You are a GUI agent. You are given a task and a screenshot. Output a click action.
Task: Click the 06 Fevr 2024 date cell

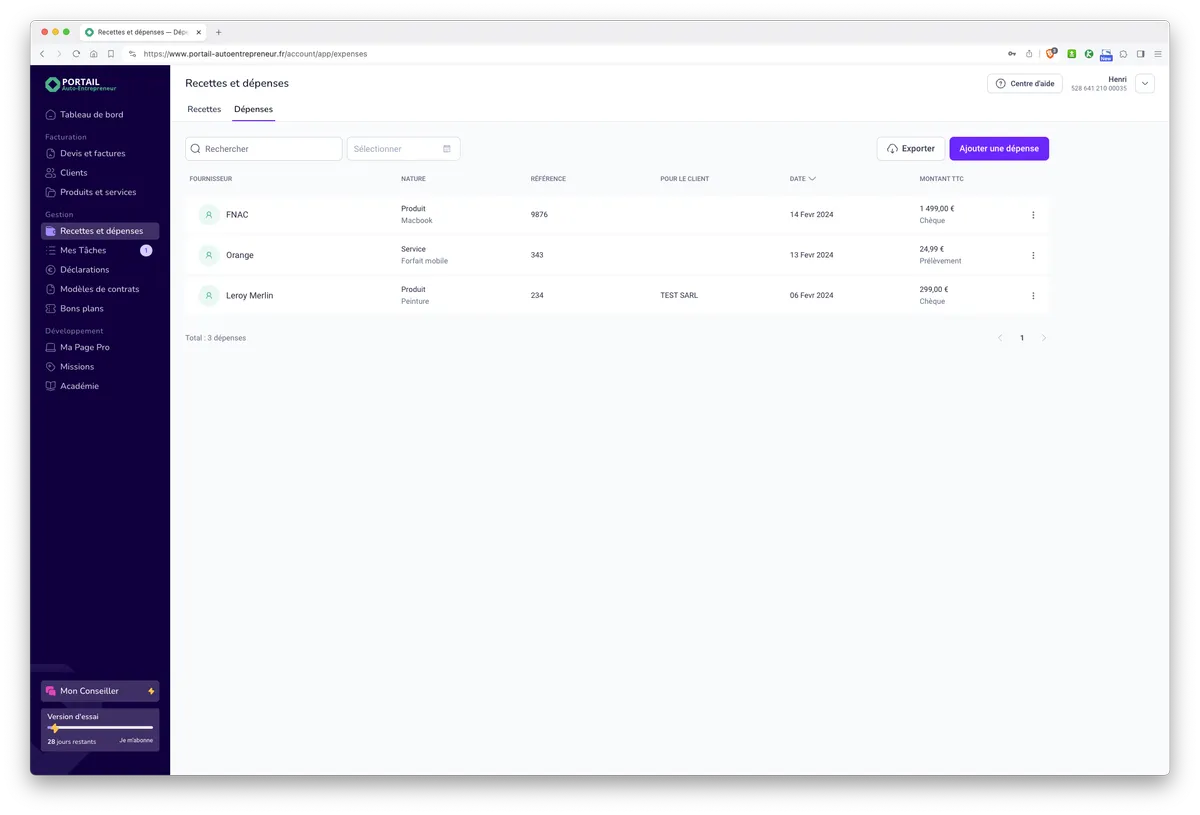(x=812, y=296)
